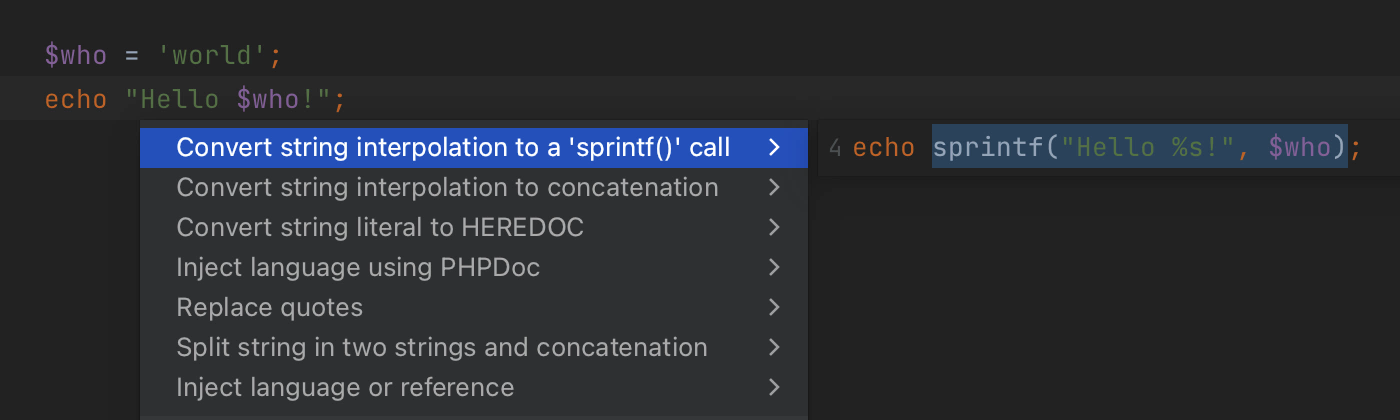Place the cursor in the 'world' string literal
Viewport: 1400px width, 420px height.
(x=213, y=55)
